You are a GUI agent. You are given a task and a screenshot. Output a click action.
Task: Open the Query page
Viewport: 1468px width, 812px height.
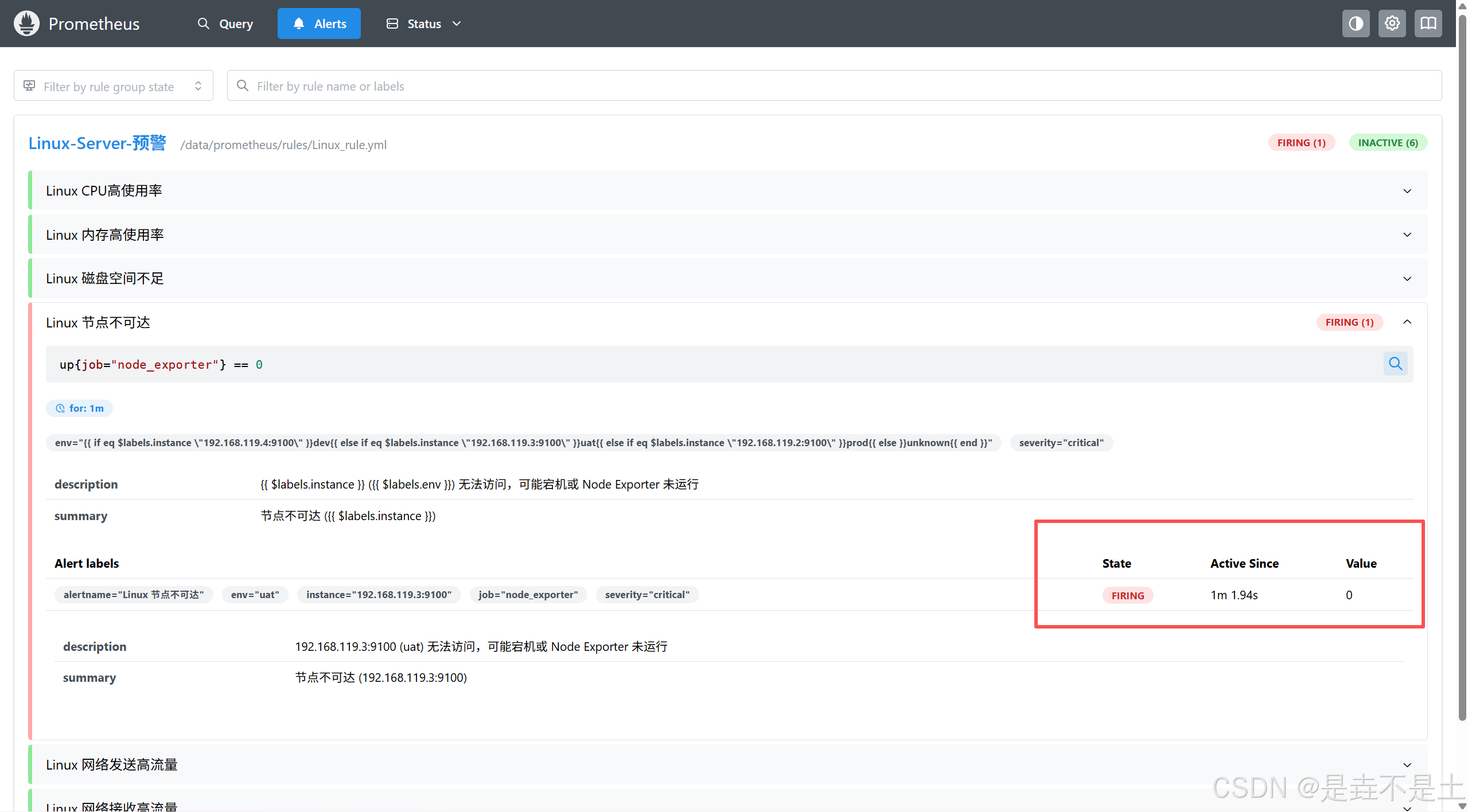click(x=225, y=24)
